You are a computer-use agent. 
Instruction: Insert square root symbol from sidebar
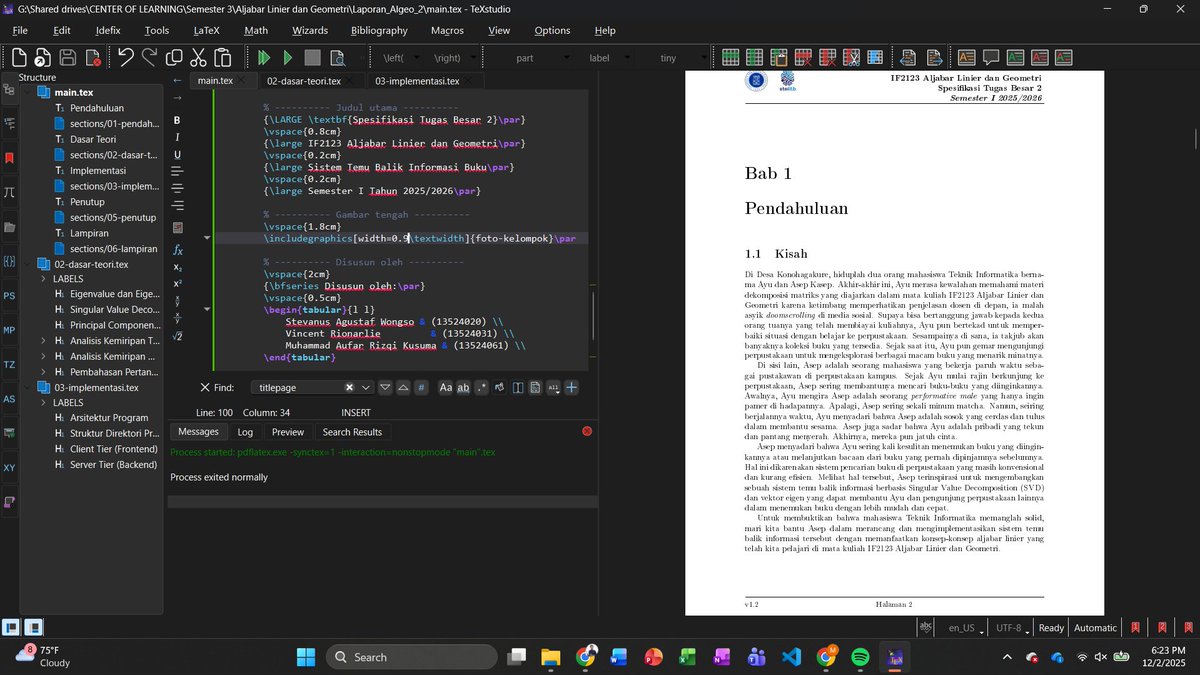pyautogui.click(x=177, y=336)
